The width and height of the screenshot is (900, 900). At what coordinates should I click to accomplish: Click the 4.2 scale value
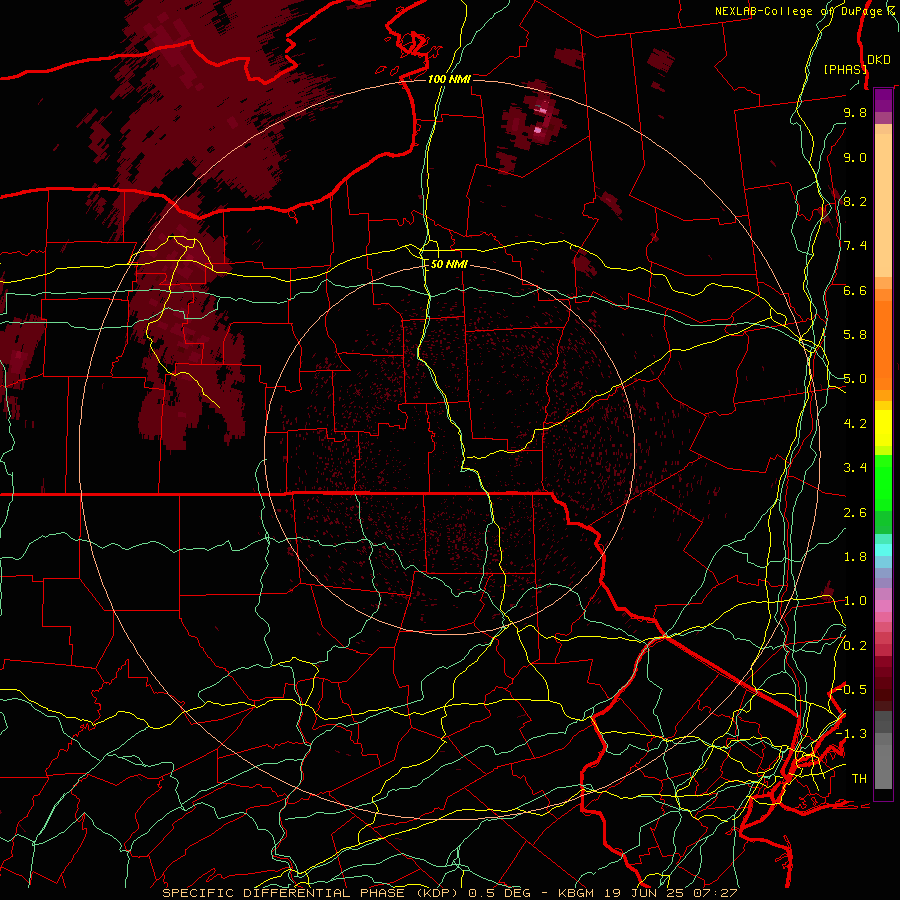(855, 424)
